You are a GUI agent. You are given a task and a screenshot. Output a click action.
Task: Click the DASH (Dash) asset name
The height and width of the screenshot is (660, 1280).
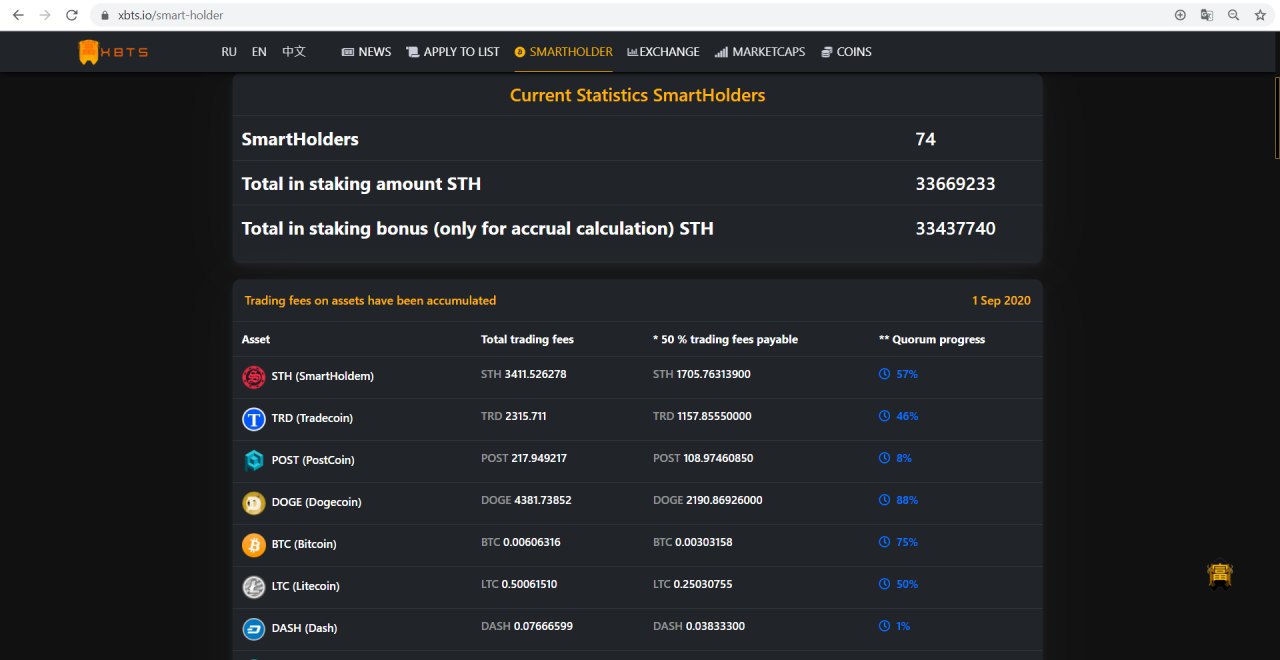(304, 628)
